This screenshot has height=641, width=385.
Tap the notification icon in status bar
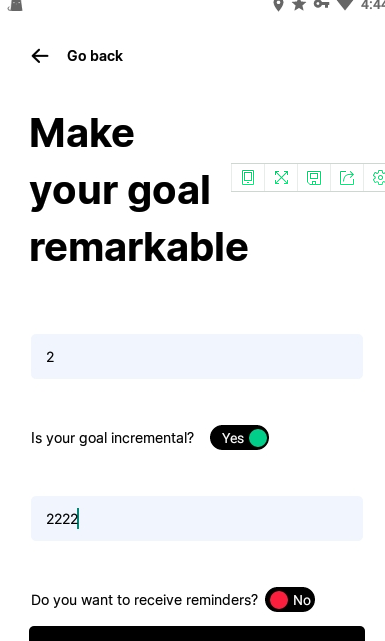pos(15,5)
